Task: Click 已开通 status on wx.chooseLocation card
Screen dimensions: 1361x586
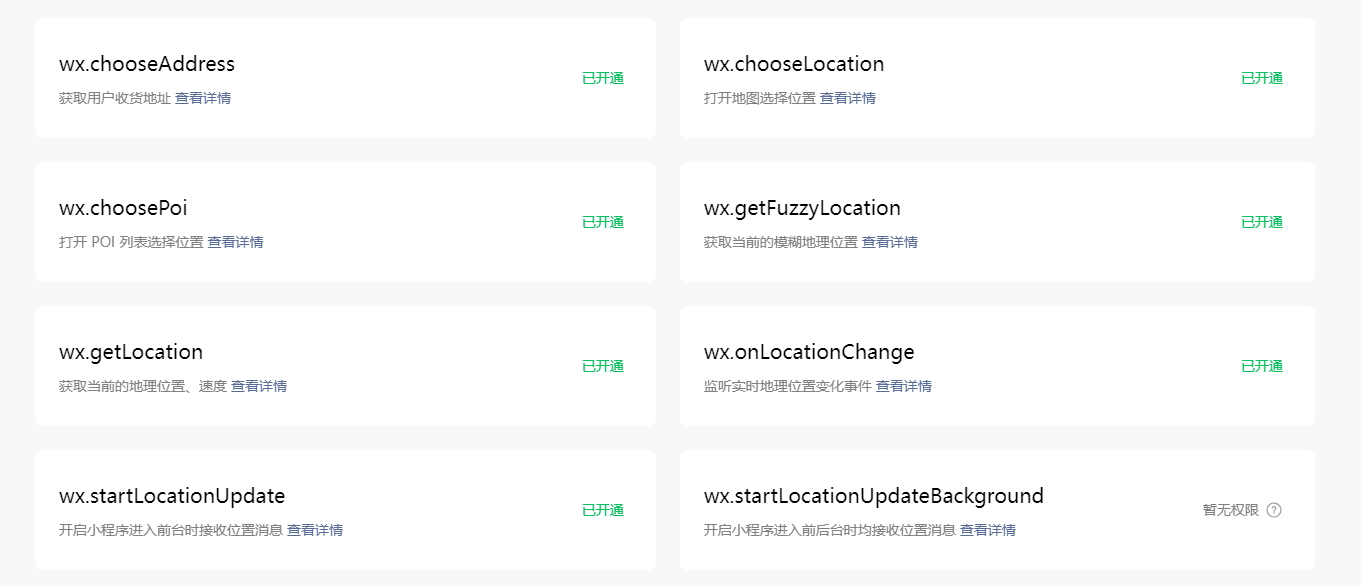Action: 1262,78
